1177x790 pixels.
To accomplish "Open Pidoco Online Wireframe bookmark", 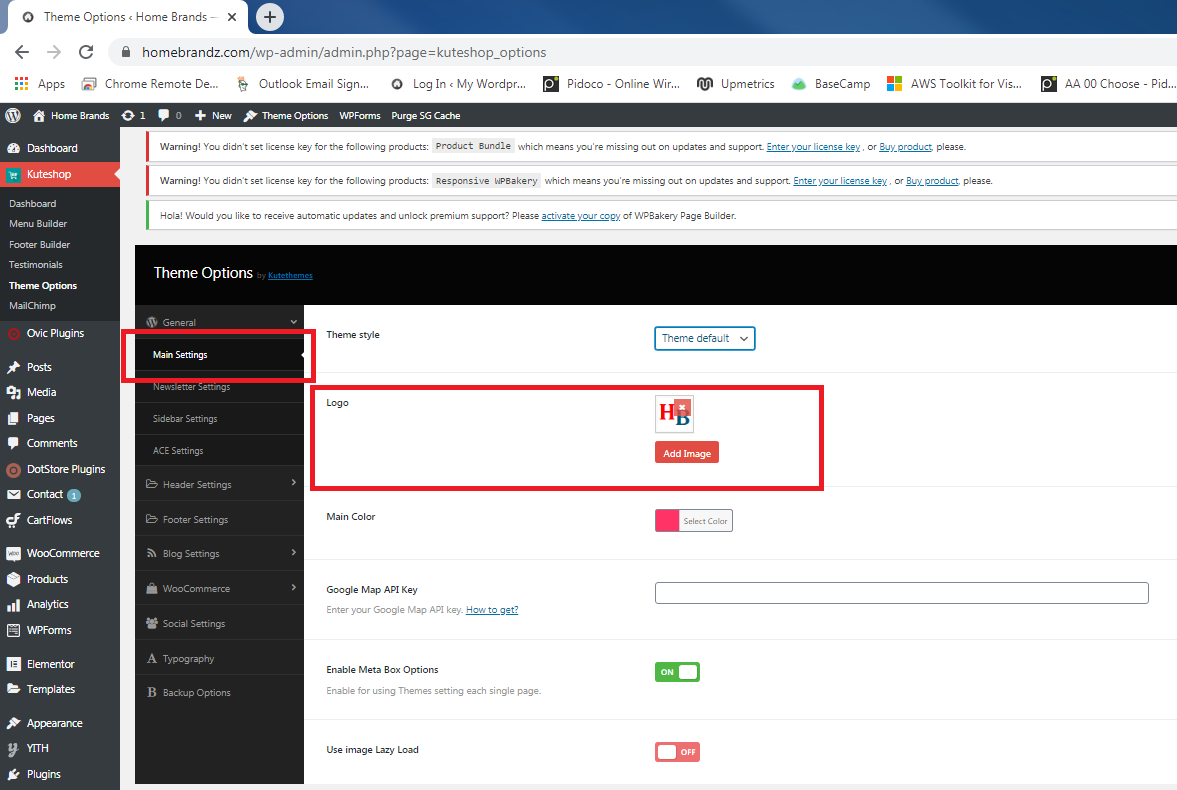I will [612, 83].
